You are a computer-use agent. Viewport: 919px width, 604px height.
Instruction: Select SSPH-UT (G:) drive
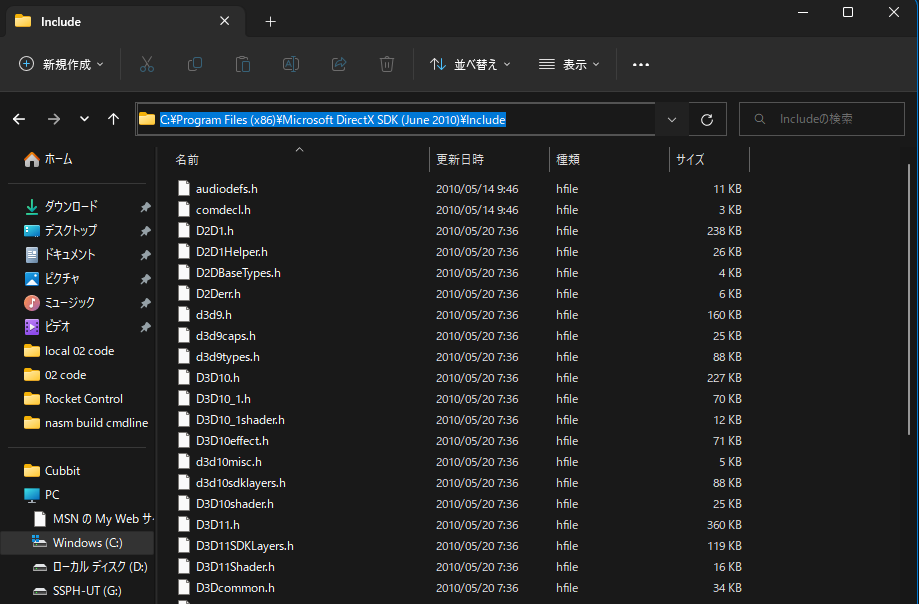(76, 591)
